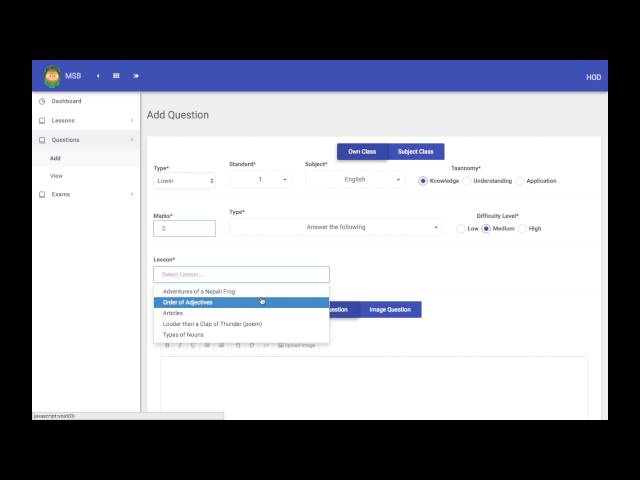Viewport: 640px width, 480px height.
Task: Choose High difficulty level
Action: pyautogui.click(x=522, y=229)
